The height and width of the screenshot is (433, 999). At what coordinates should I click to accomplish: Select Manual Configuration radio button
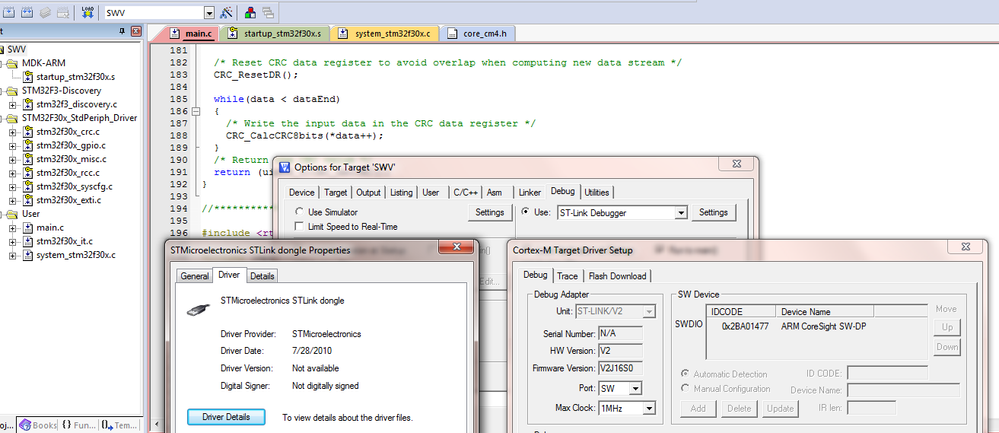click(x=685, y=388)
